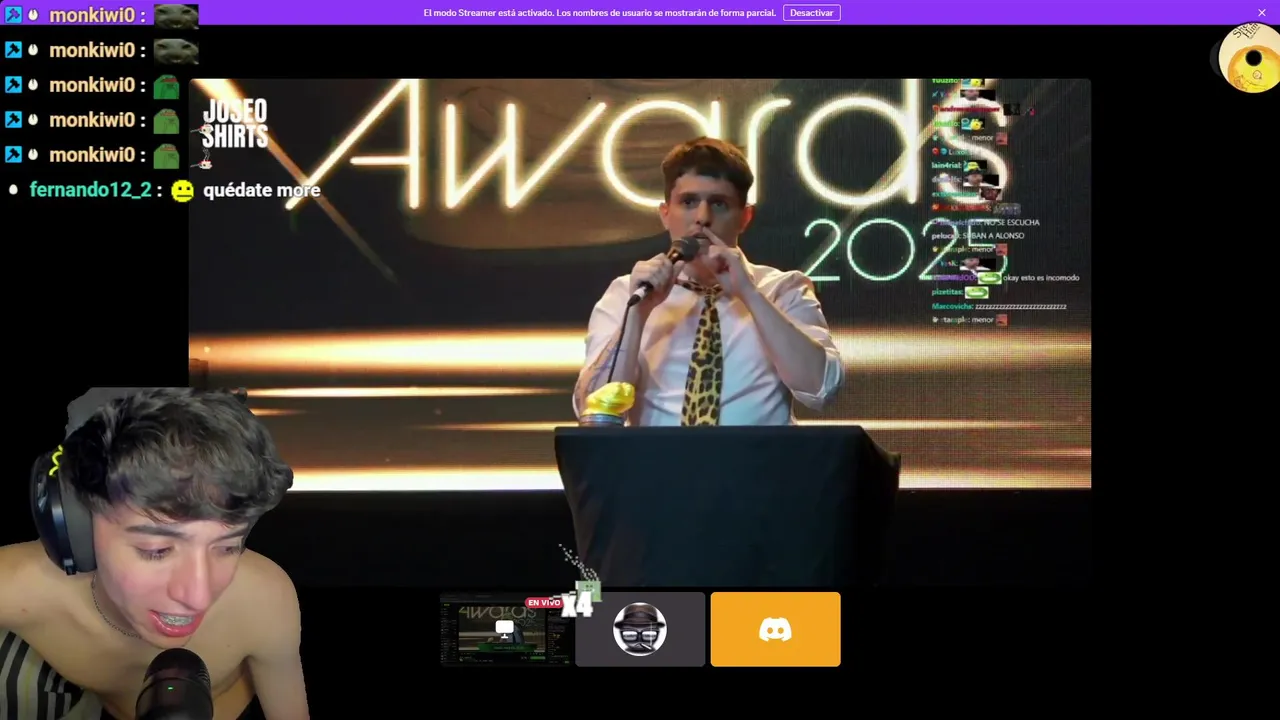Close the Streamer mode notification banner
Image resolution: width=1280 pixels, height=720 pixels.
(1262, 13)
